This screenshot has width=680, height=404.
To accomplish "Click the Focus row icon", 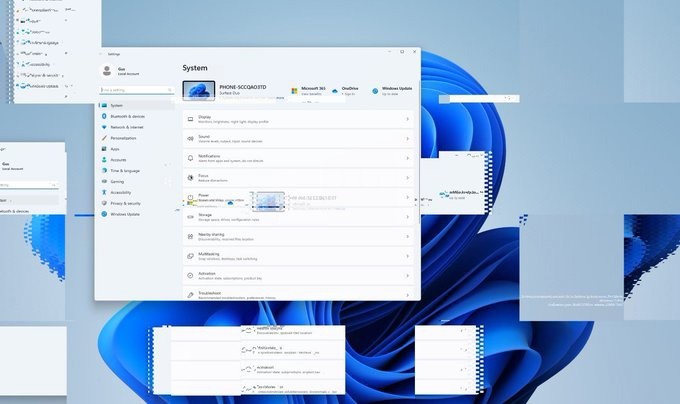I will pyautogui.click(x=190, y=177).
